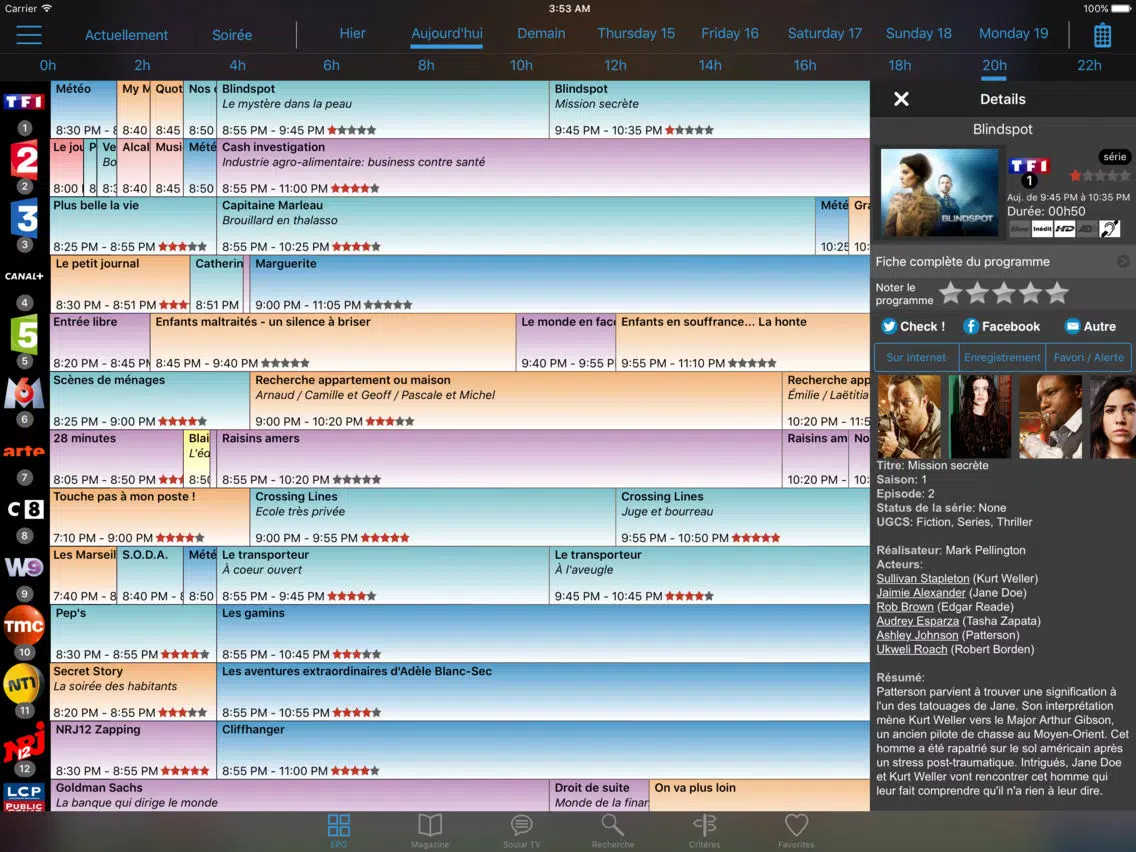Open Crossing Lines Juge et bourreau block
Screen dimensions: 1136x852
click(743, 517)
